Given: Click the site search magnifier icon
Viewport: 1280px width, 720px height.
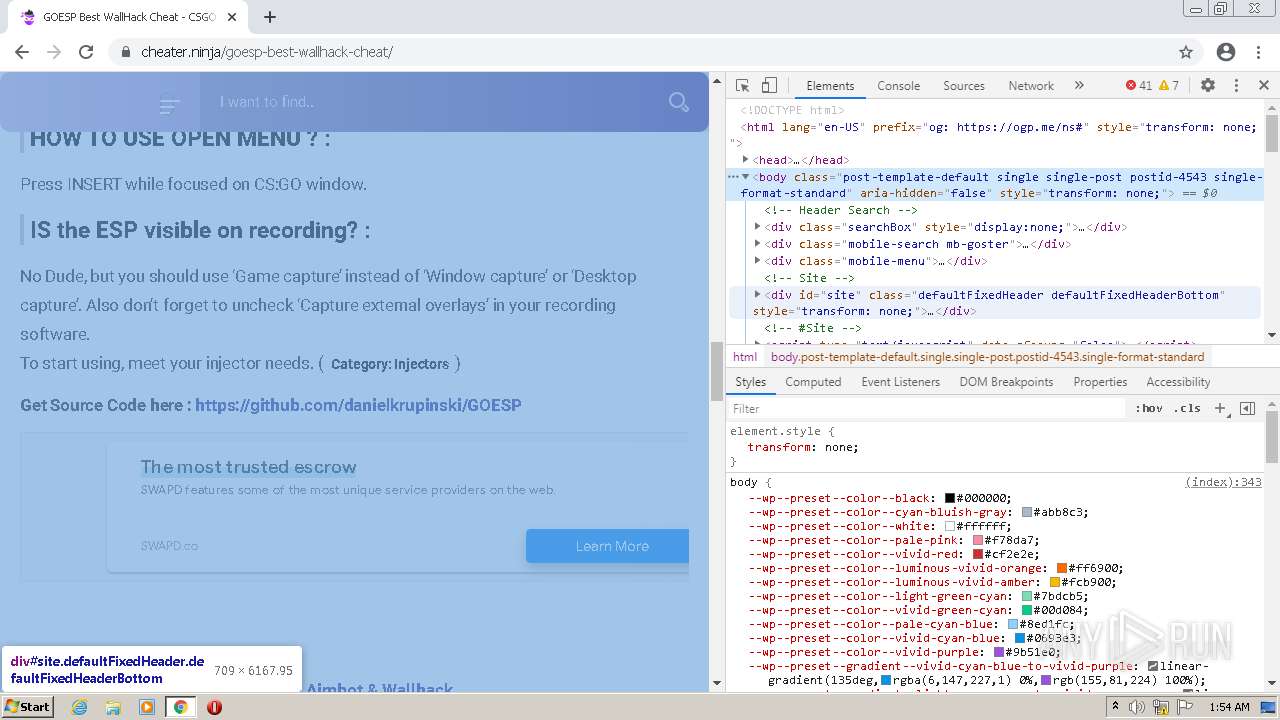Looking at the screenshot, I should (679, 102).
